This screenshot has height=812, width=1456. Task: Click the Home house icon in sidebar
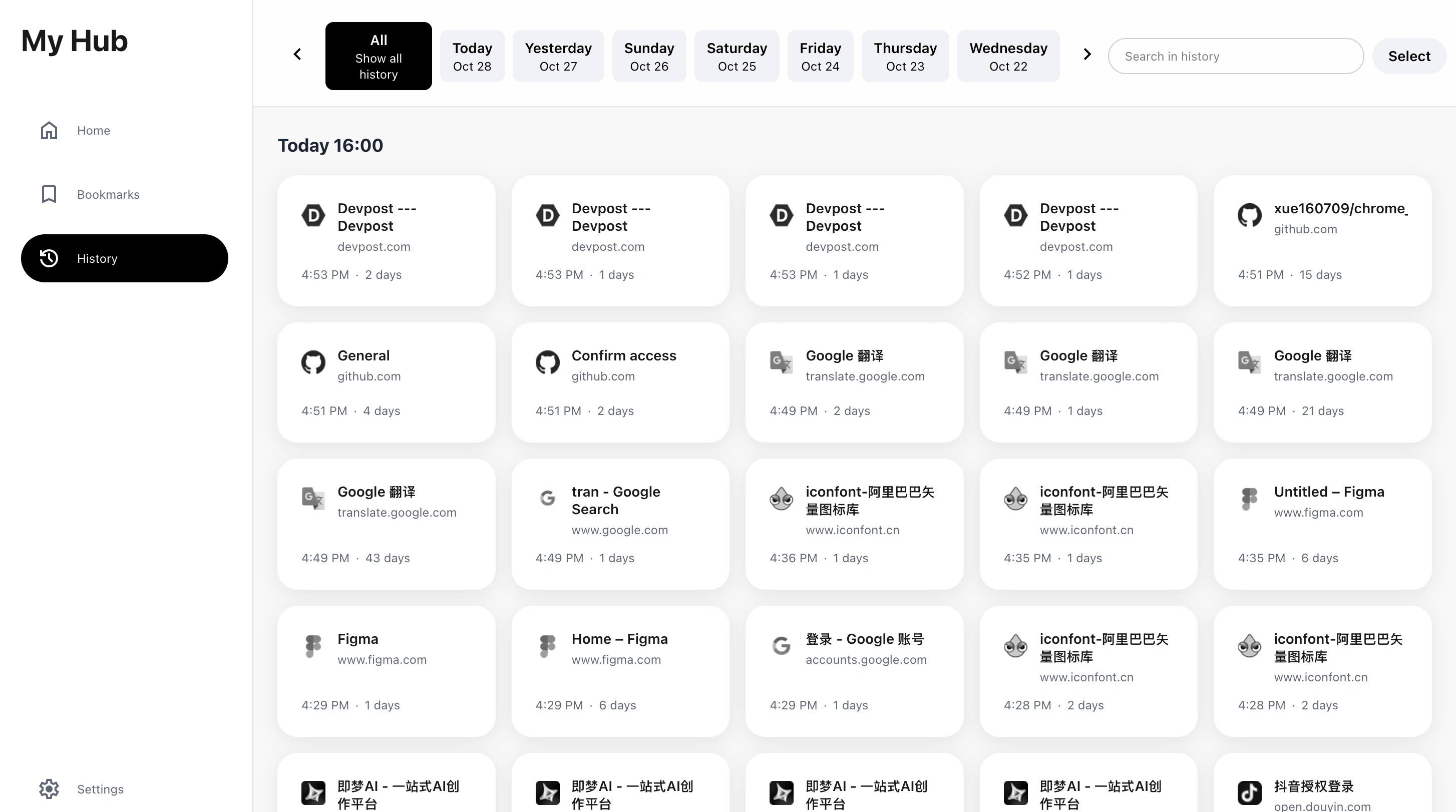pos(49,131)
